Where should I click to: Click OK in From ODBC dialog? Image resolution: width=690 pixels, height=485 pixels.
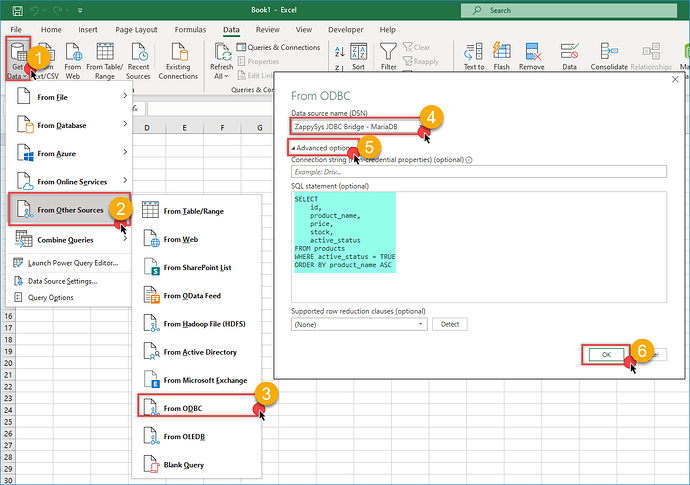pyautogui.click(x=606, y=354)
